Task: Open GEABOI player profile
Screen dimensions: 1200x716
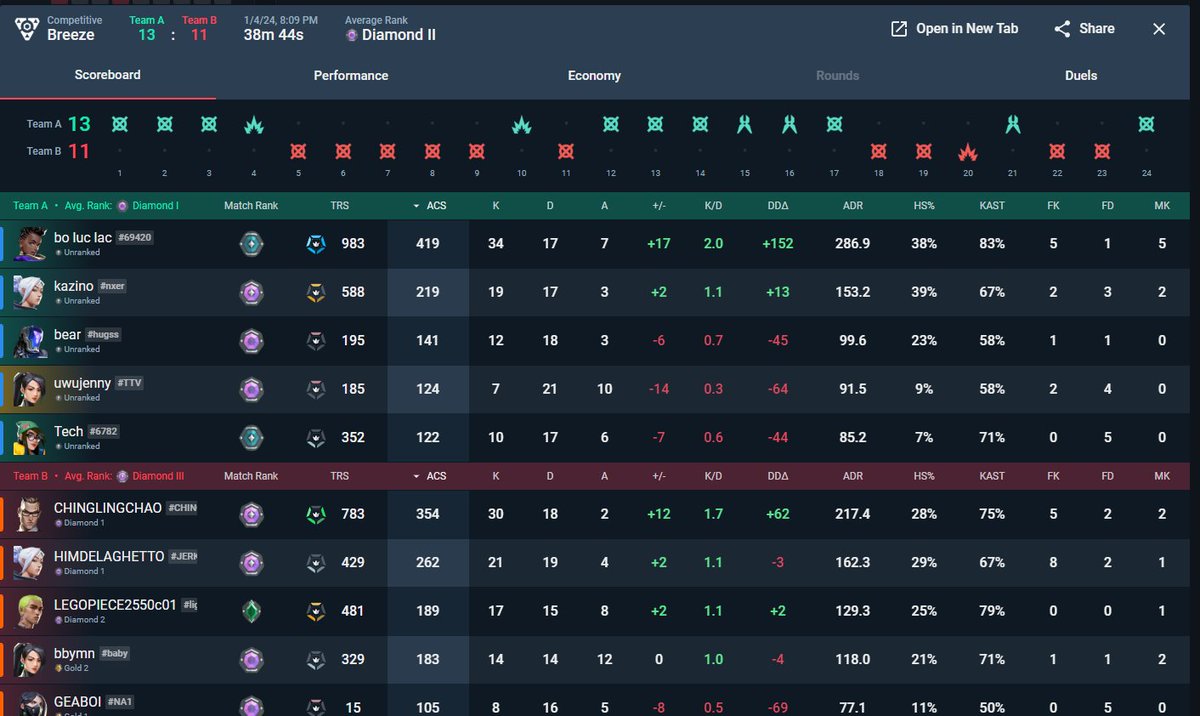Action: click(x=76, y=702)
